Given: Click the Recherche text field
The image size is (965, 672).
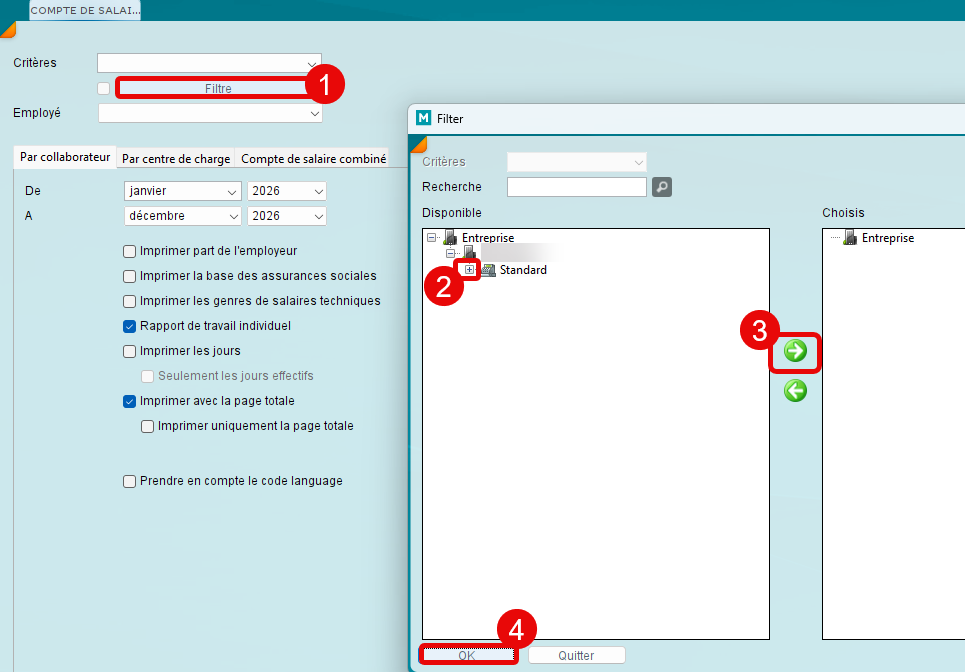Looking at the screenshot, I should pyautogui.click(x=576, y=187).
